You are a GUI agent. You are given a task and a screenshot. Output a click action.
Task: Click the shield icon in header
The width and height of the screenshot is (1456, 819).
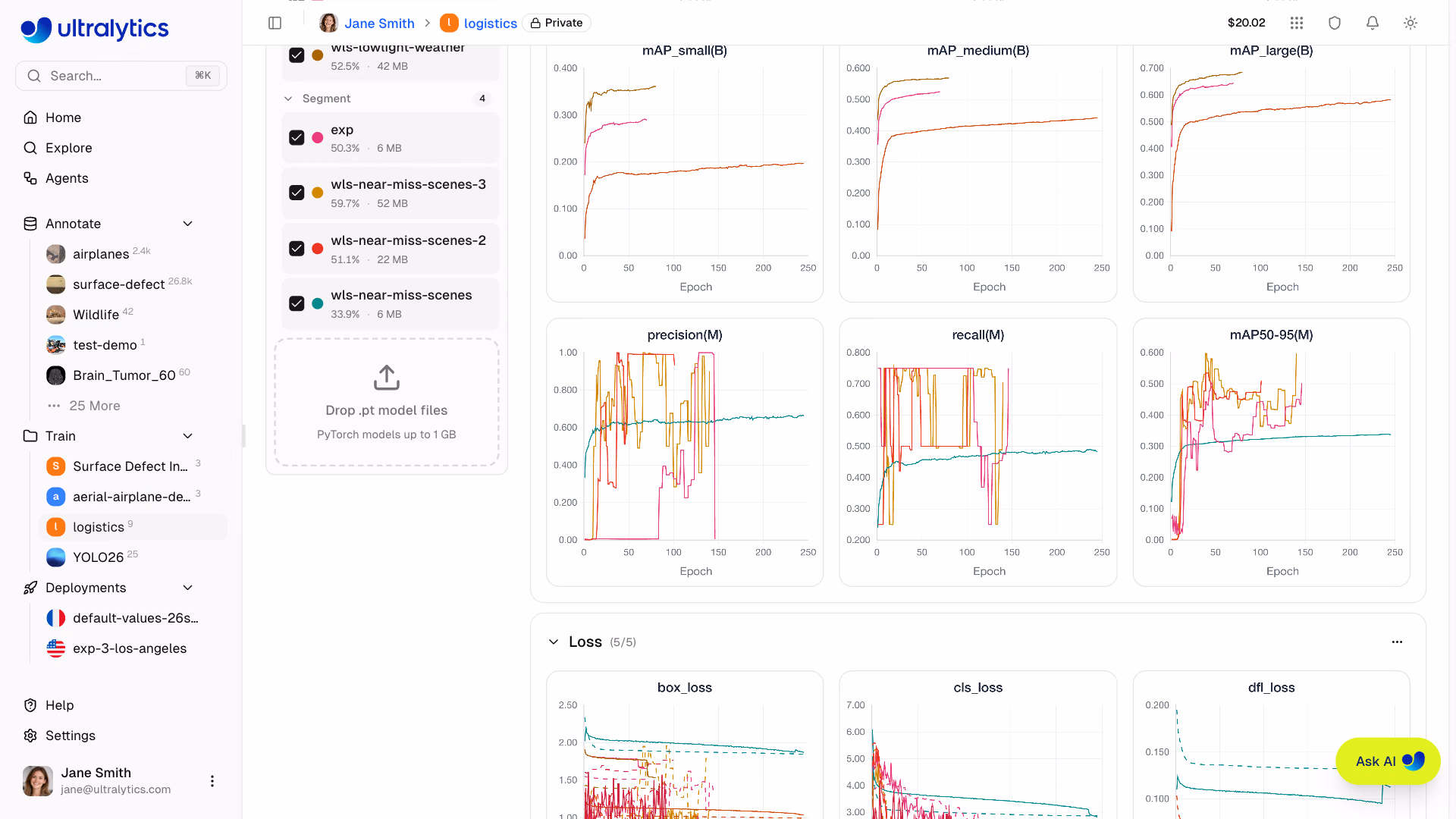tap(1335, 23)
